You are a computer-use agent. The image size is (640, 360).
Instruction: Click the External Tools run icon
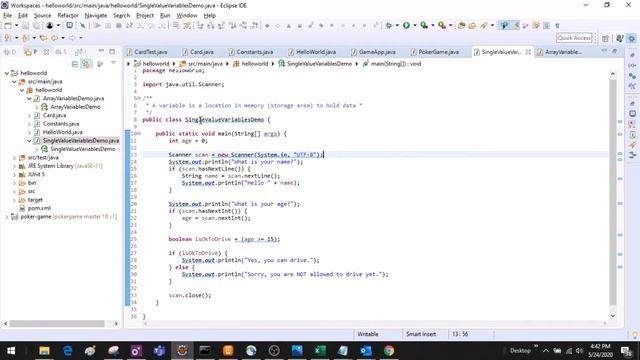(442, 25)
